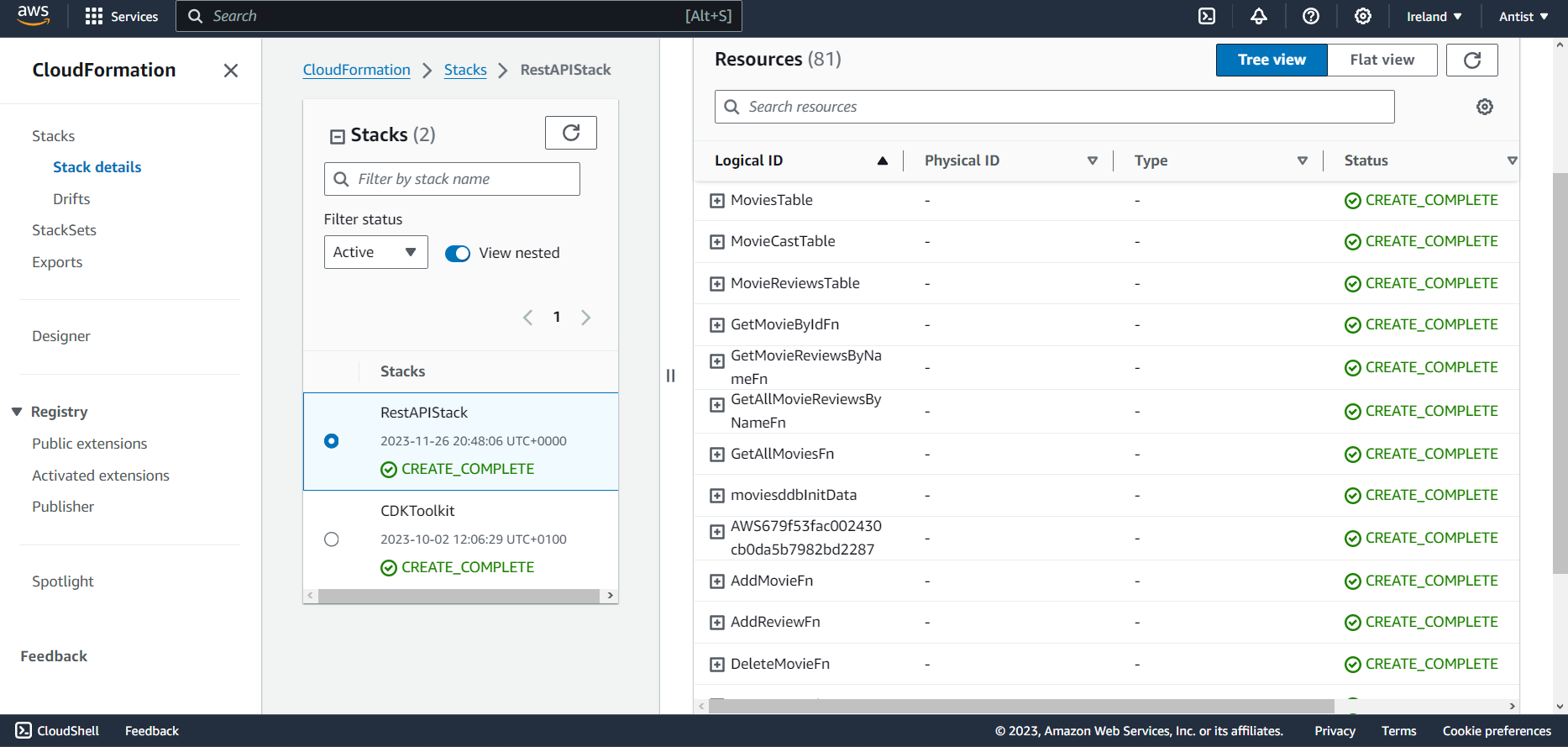Select the CDKToolkit radio button
The image size is (1568, 747).
(x=332, y=539)
